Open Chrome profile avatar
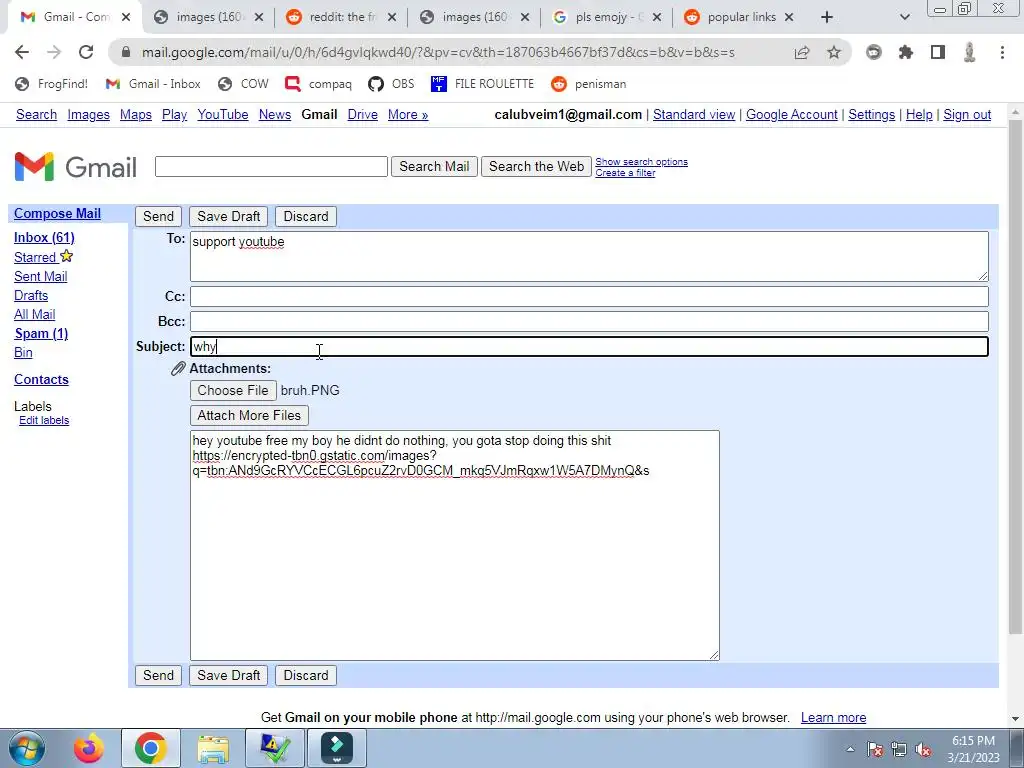 970,52
